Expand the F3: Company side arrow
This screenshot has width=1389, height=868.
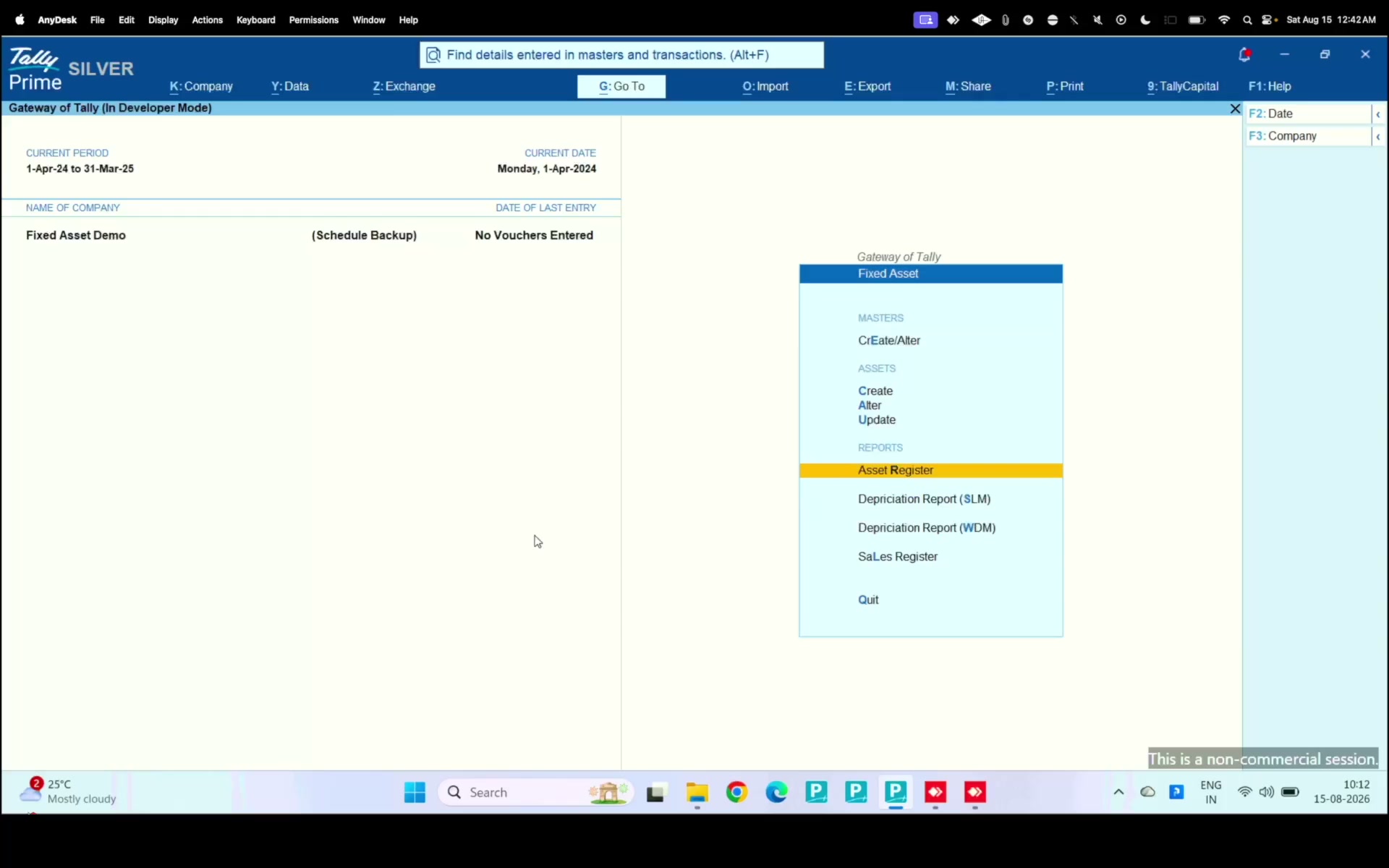[1378, 137]
